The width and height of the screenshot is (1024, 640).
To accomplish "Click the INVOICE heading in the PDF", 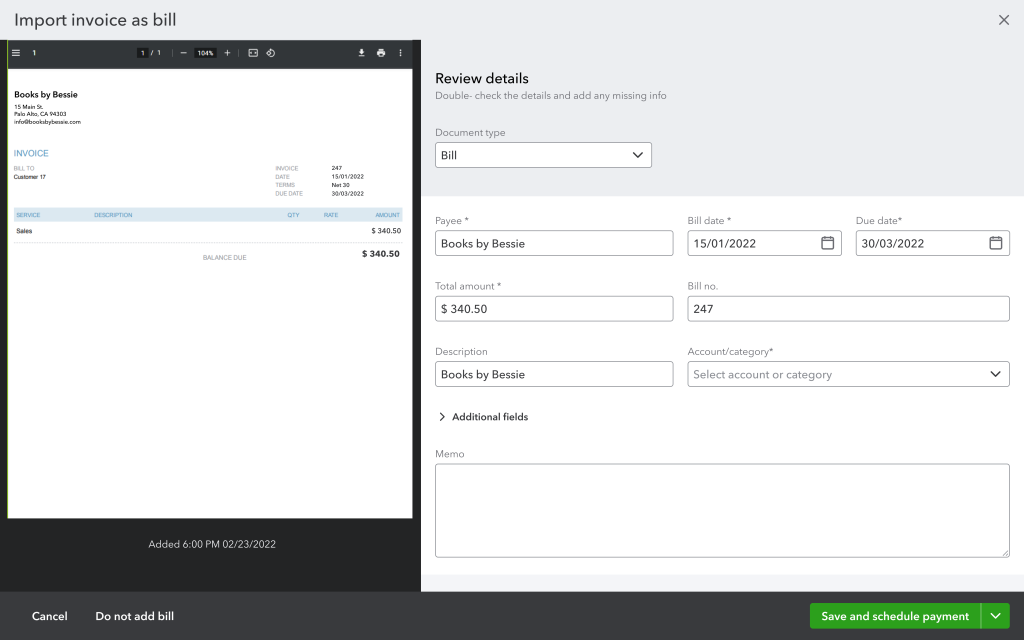I will click(x=31, y=153).
